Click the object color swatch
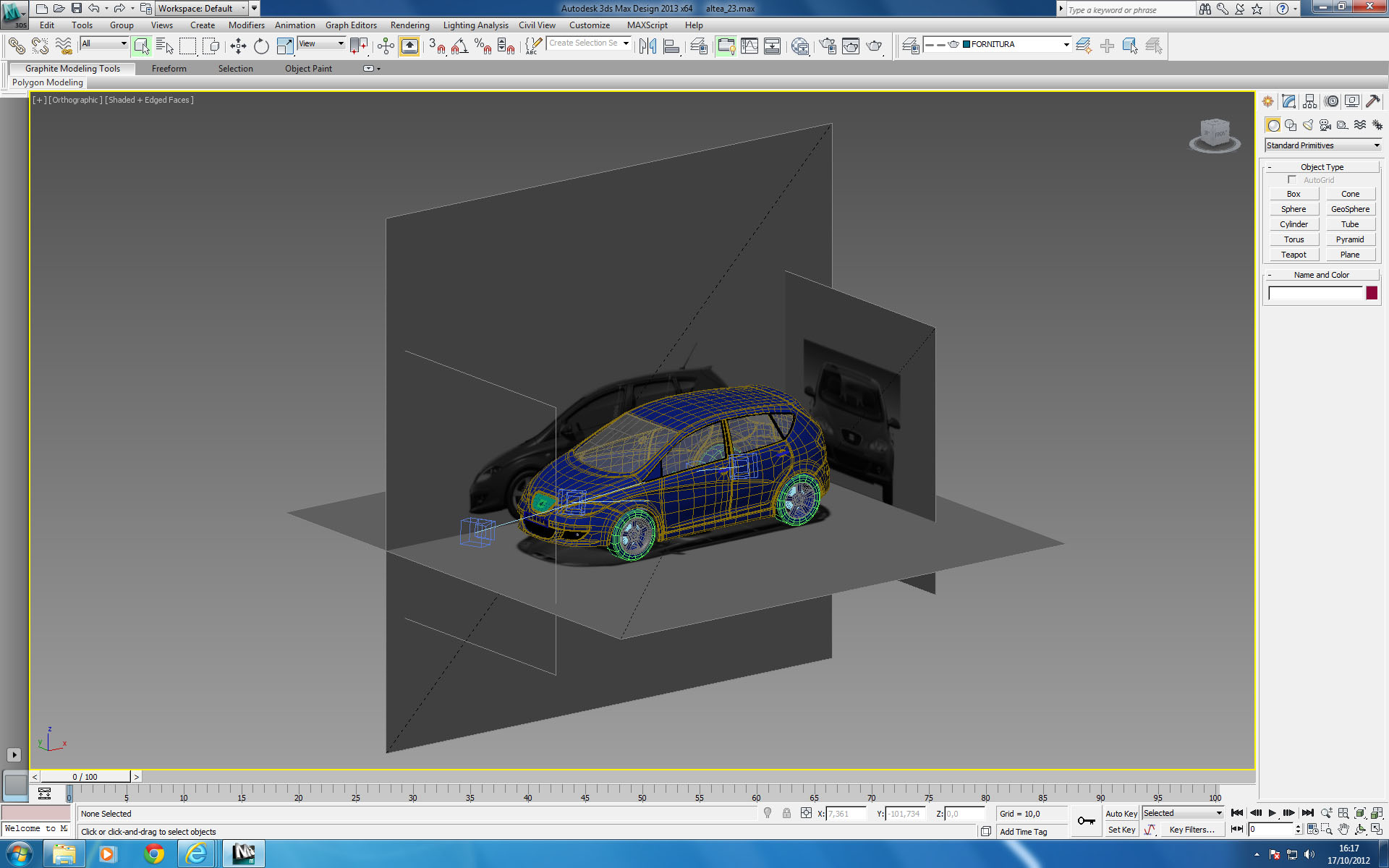Screen dimensions: 1389x868 1371,293
